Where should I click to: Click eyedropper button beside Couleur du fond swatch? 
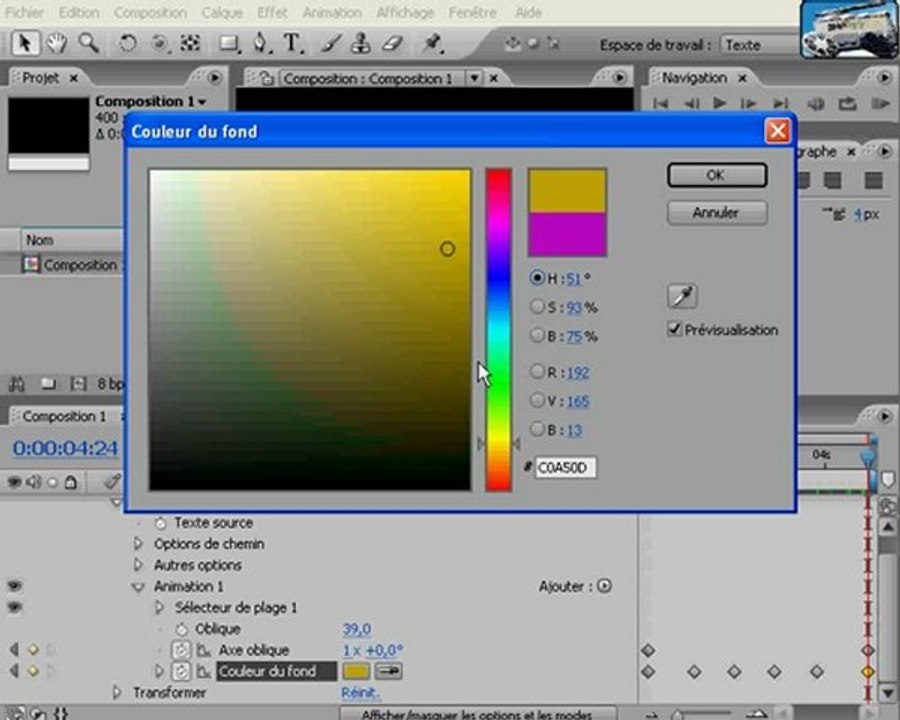coord(389,671)
